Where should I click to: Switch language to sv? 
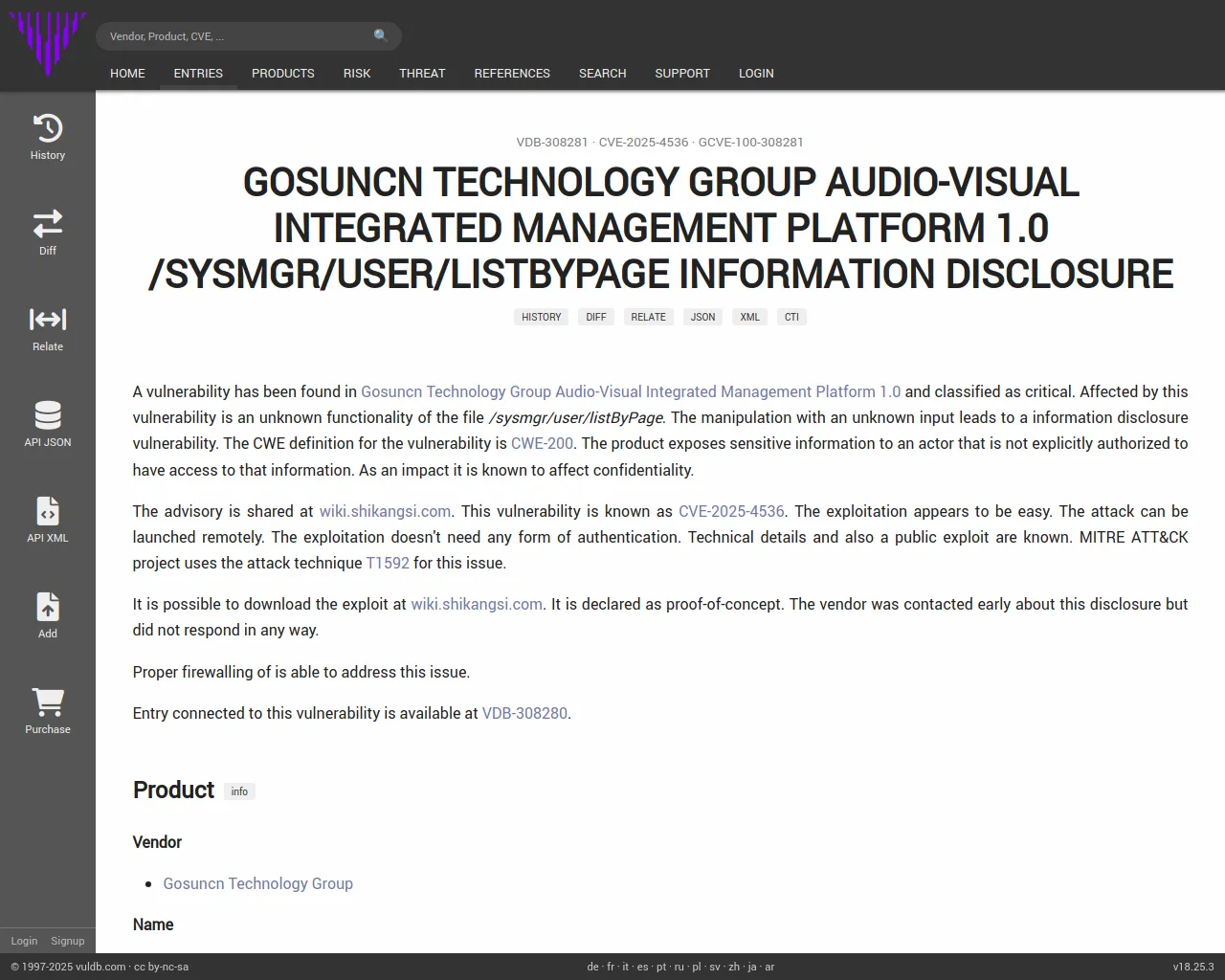[x=715, y=967]
